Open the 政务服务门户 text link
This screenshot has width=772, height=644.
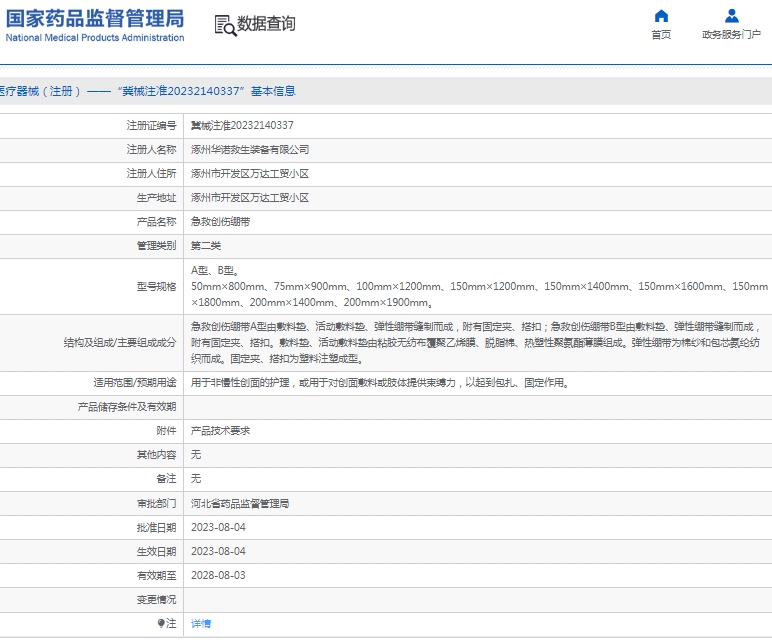(732, 35)
